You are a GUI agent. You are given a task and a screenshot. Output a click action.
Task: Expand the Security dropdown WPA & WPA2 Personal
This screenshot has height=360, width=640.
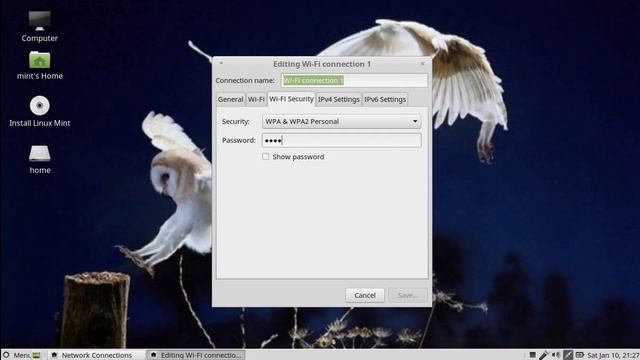point(341,121)
